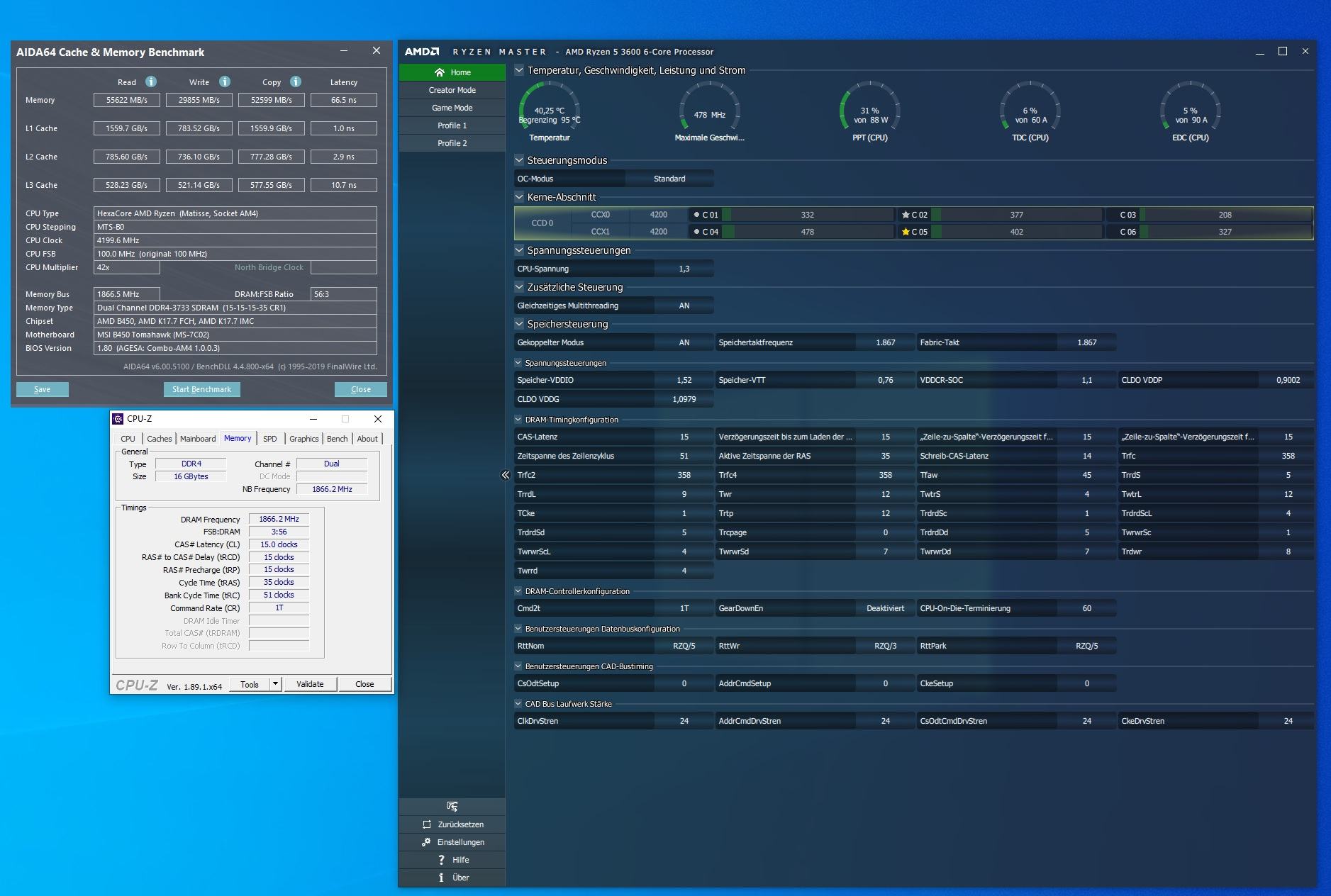Click the info icon next to Copy

point(296,82)
